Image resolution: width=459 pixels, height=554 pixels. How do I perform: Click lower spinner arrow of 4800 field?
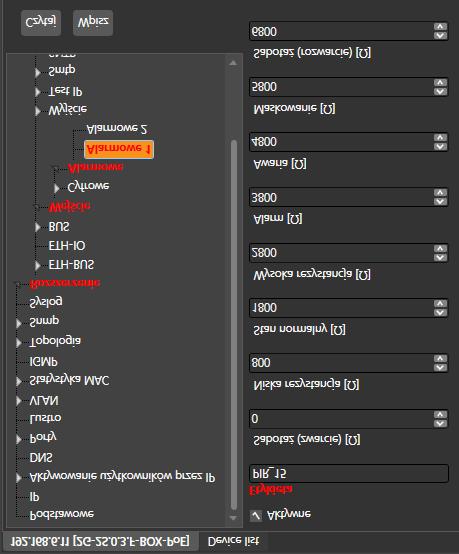coord(440,147)
